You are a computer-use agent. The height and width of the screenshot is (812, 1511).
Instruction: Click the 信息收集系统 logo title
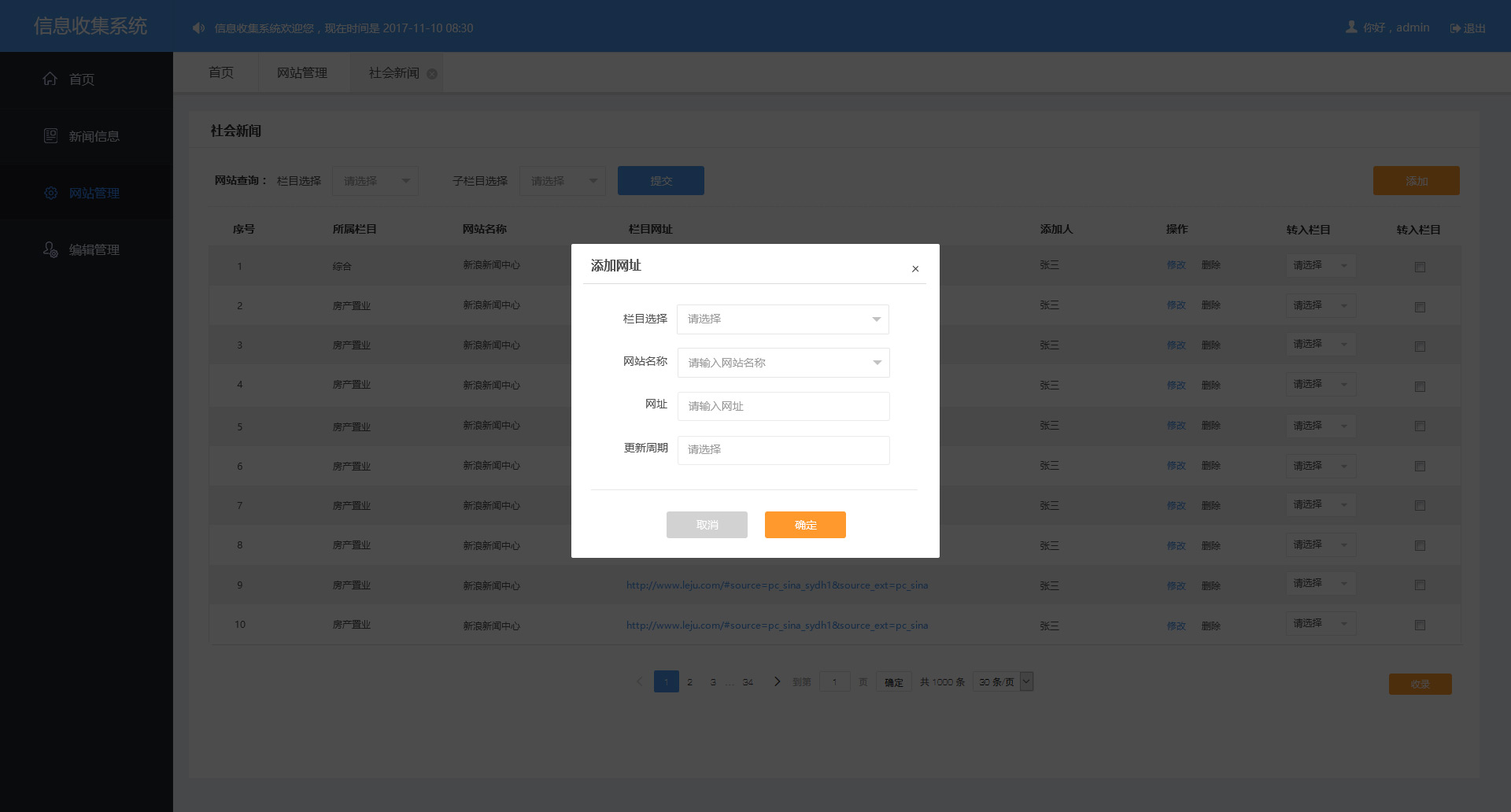point(91,26)
